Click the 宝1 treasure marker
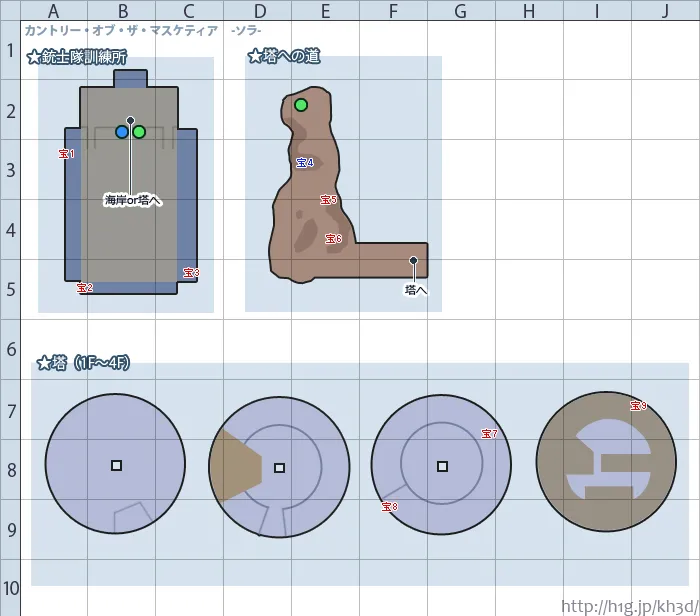 [67, 154]
